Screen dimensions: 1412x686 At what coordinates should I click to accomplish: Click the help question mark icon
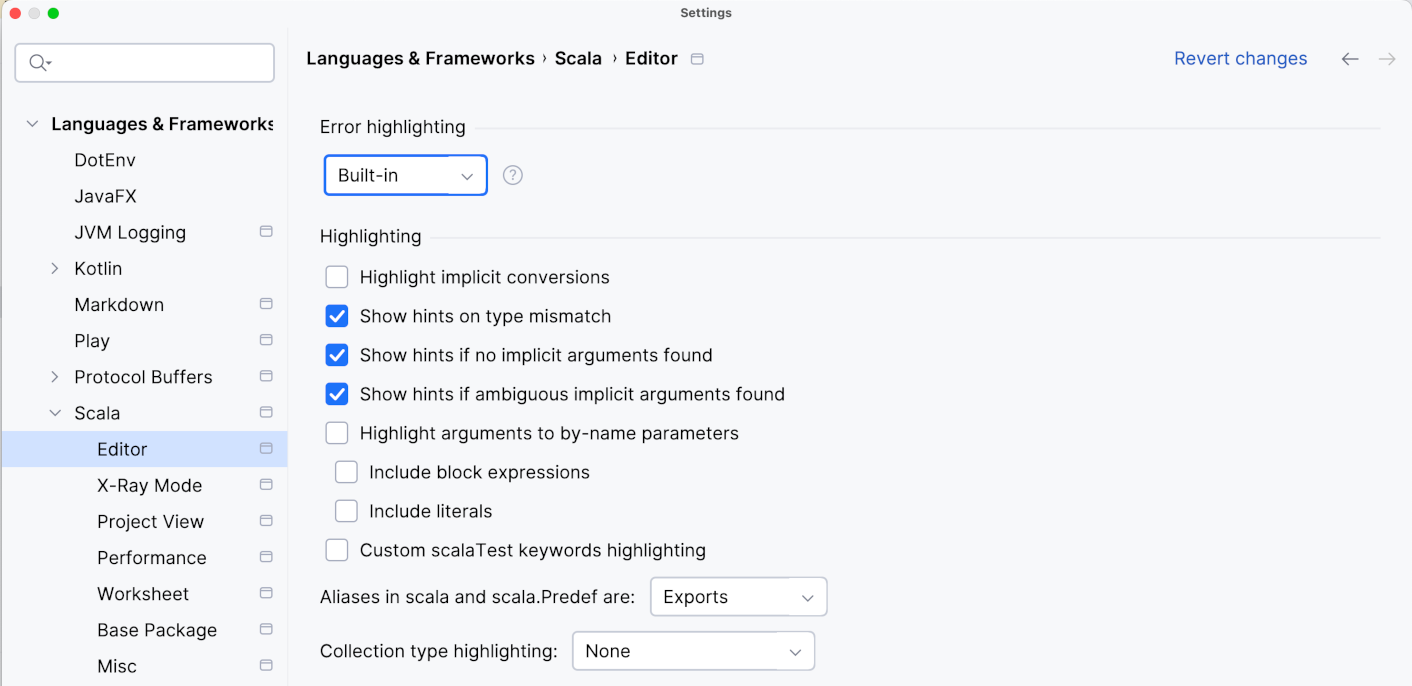513,175
